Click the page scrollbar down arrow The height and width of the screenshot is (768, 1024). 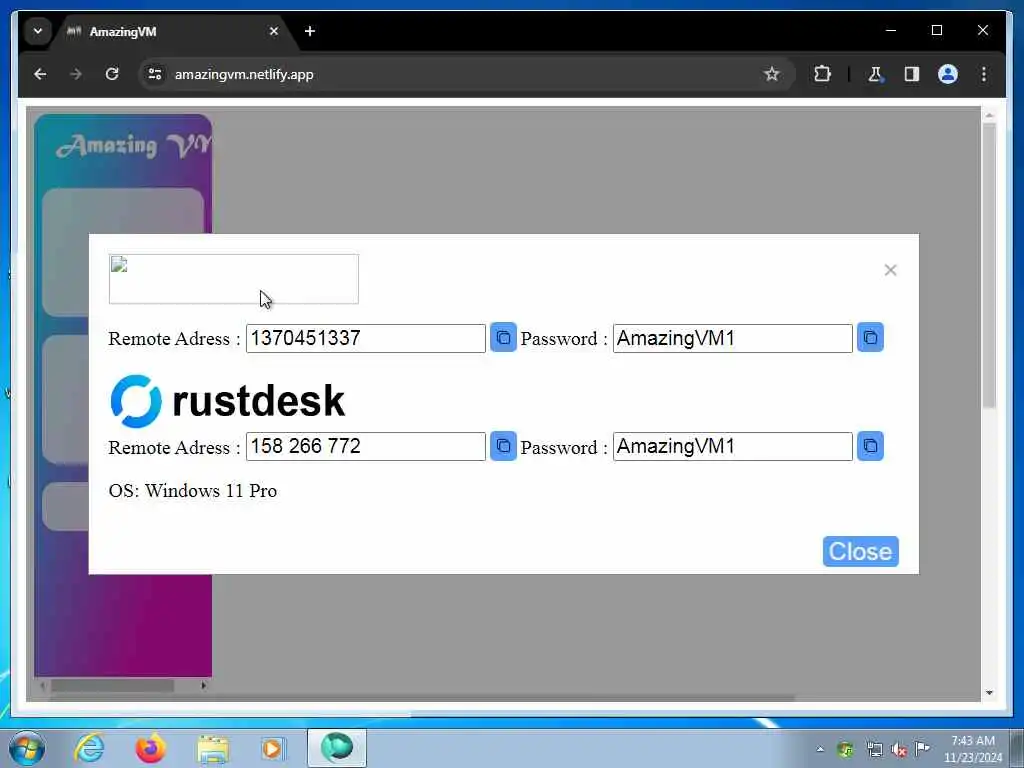[x=989, y=693]
